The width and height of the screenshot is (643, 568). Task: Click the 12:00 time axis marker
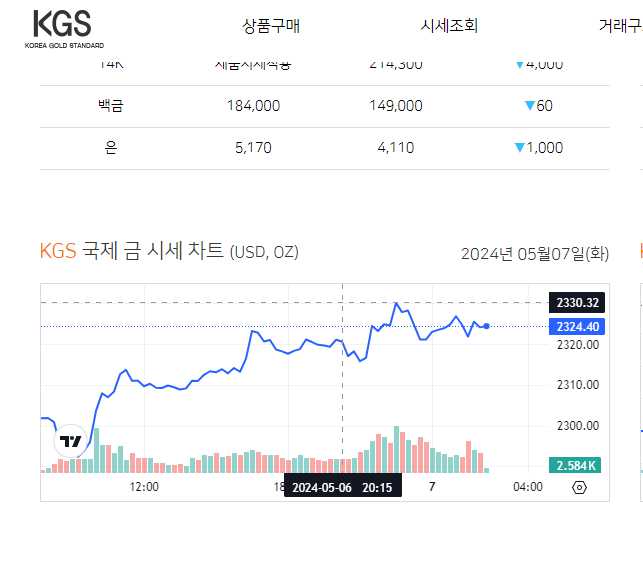click(x=144, y=487)
